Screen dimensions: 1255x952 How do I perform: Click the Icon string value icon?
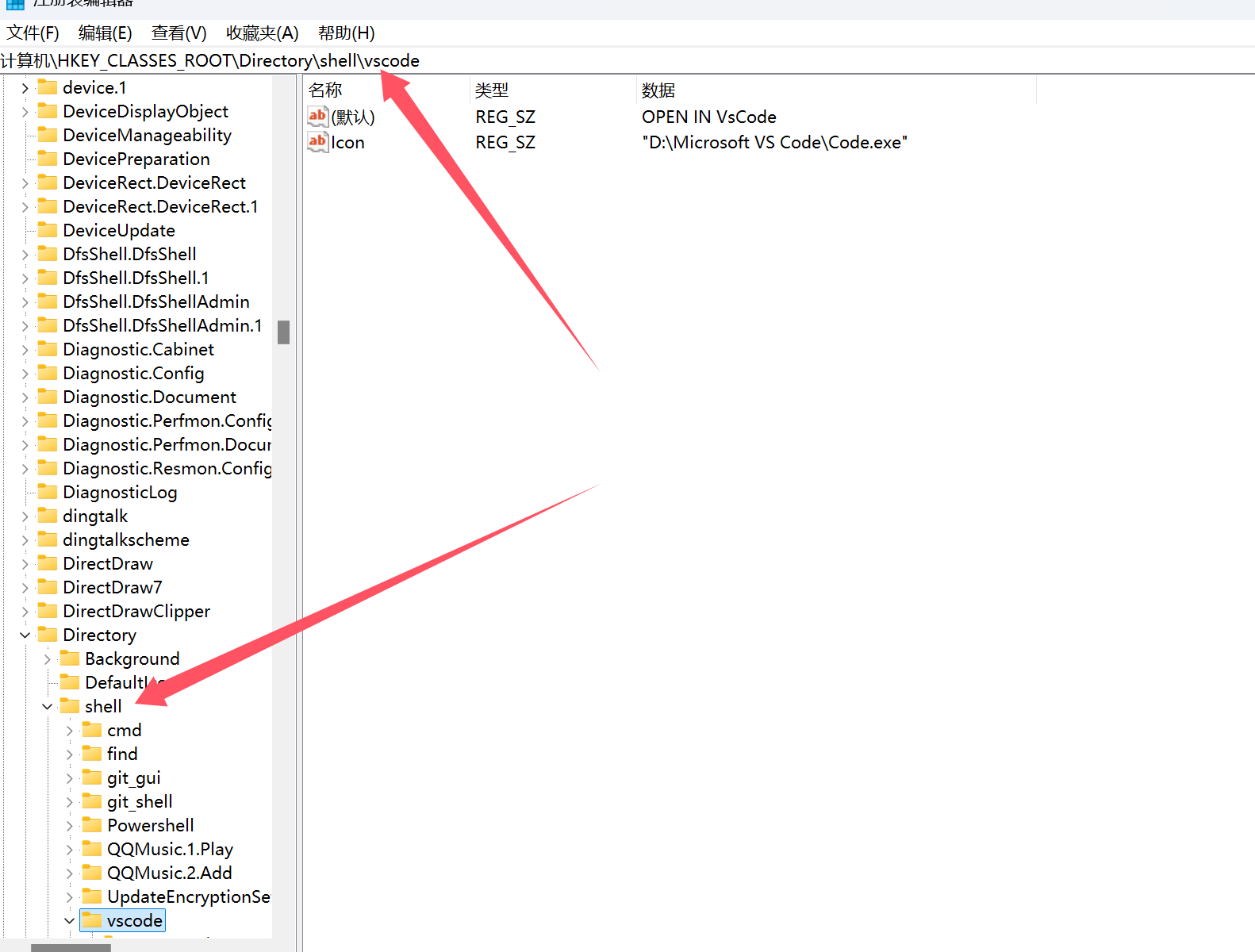click(317, 142)
